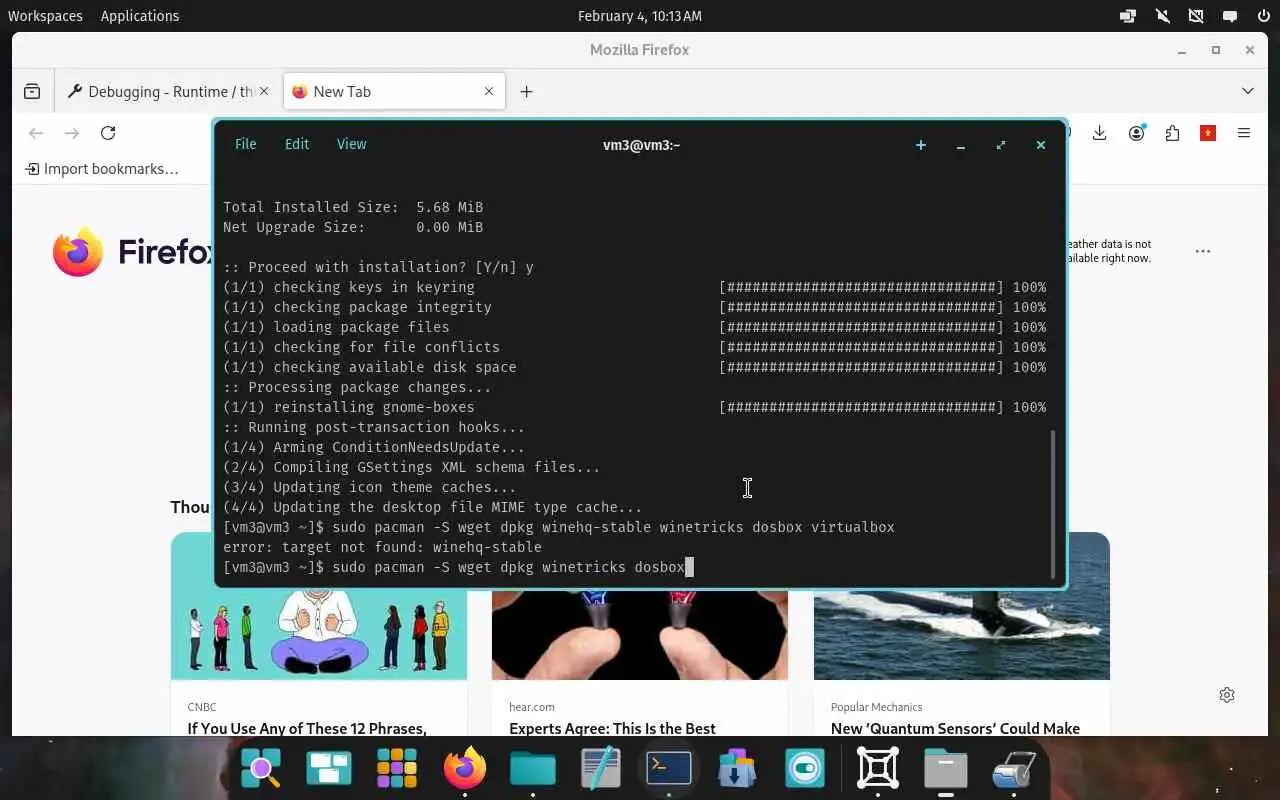
Task: Open the search launcher in the dock
Action: 261,768
